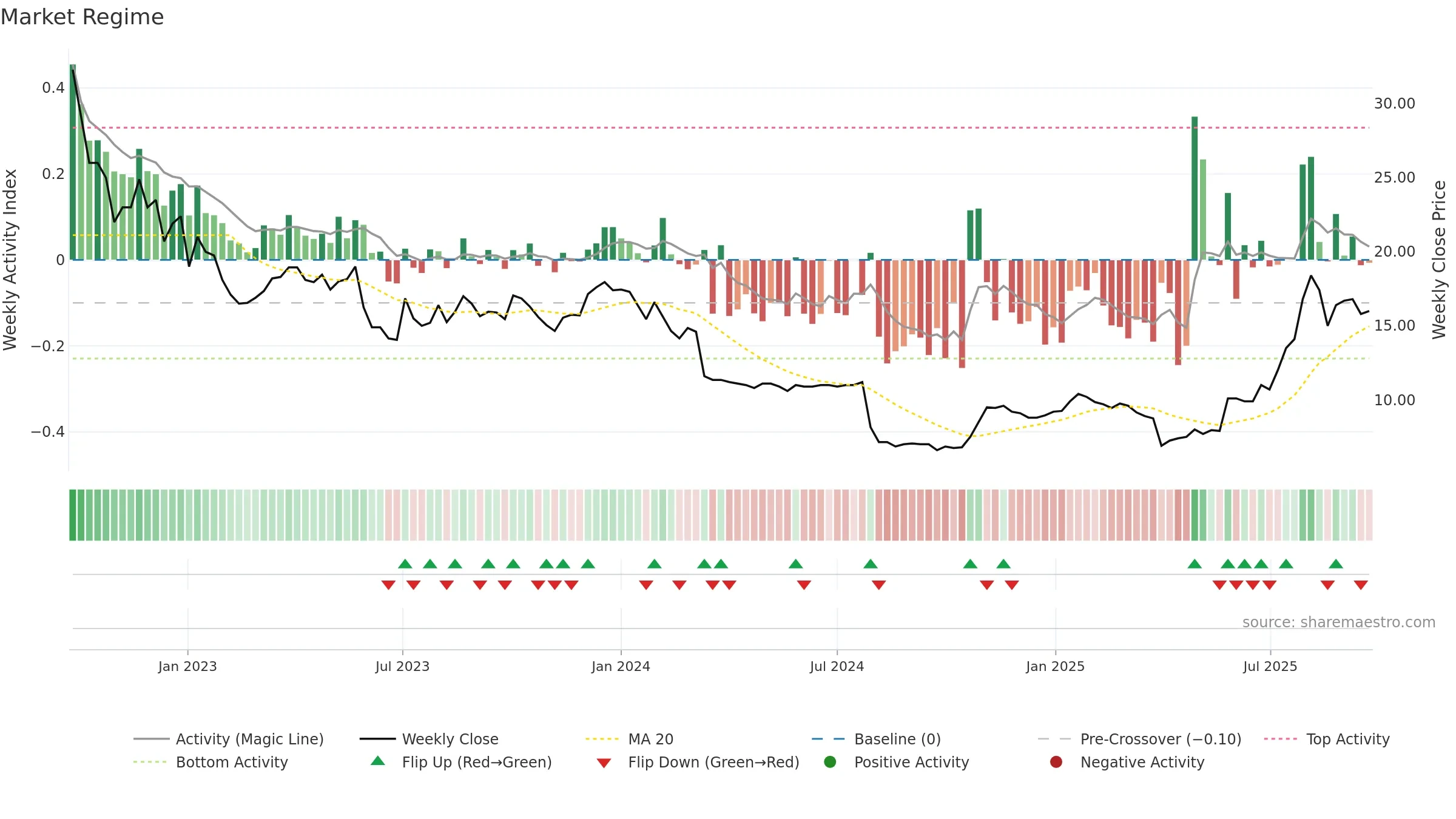The width and height of the screenshot is (1456, 819).
Task: Click the 25.00 price axis tick
Action: click(1395, 178)
